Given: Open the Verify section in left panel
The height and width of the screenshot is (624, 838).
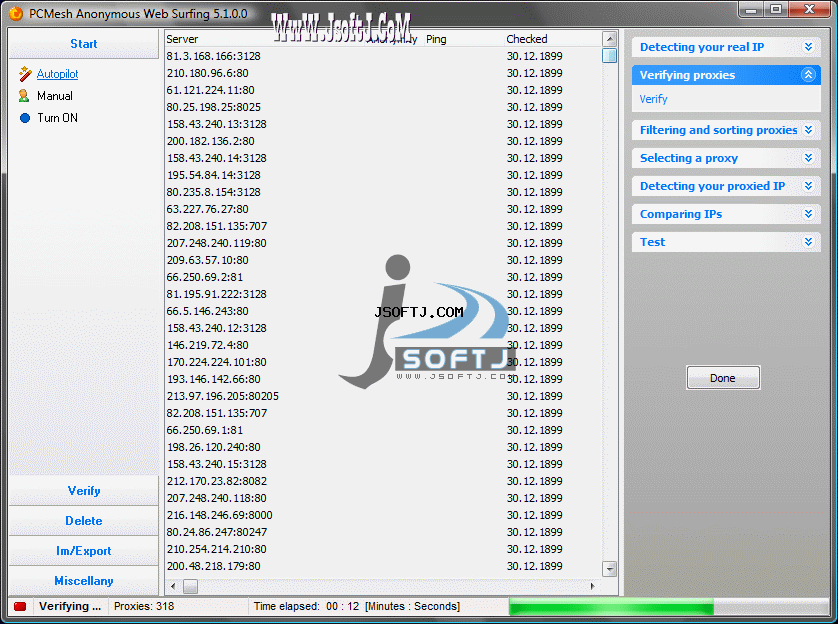Looking at the screenshot, I should click(84, 490).
